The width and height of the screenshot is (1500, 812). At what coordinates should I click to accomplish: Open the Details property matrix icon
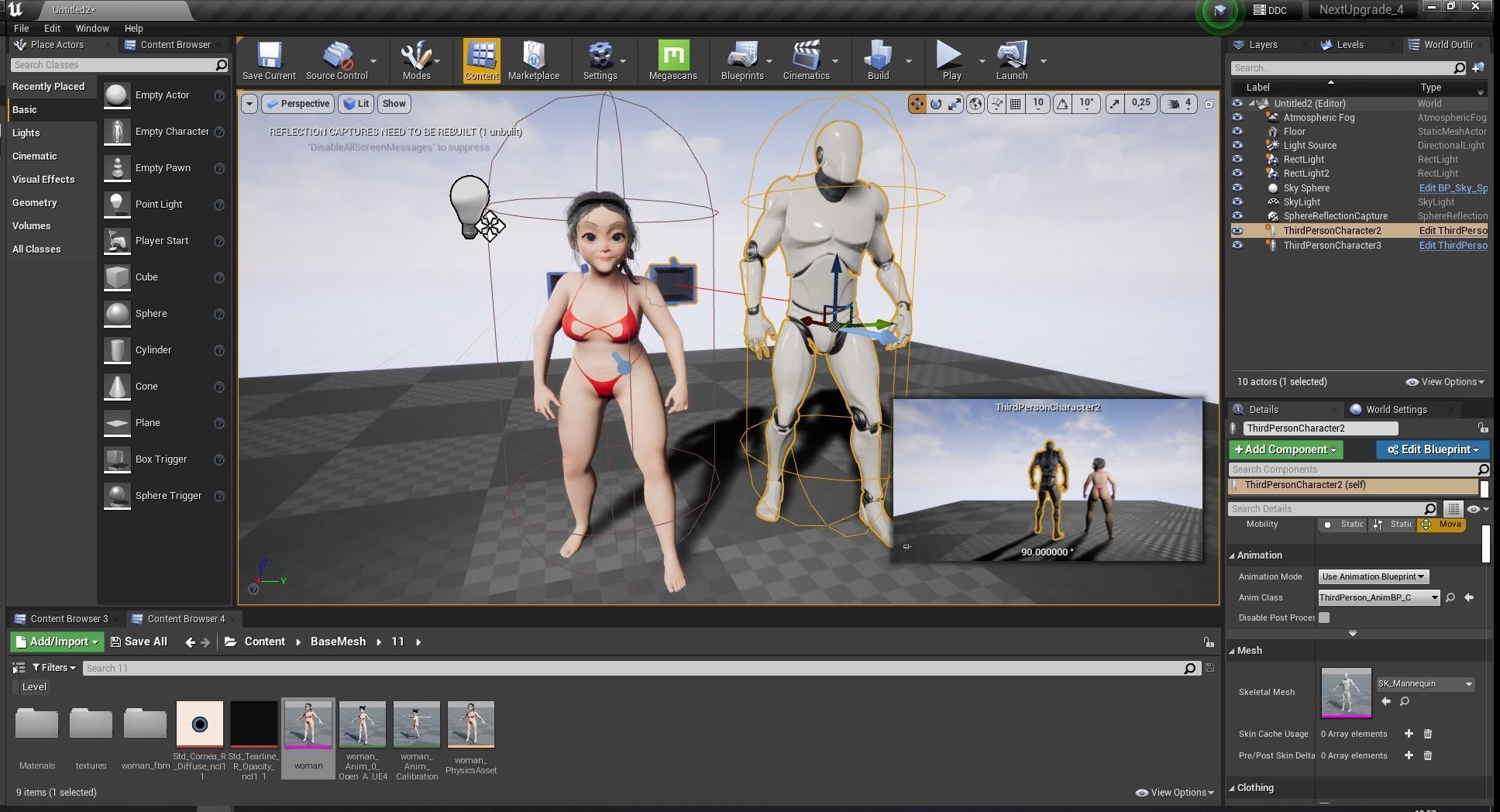(1454, 509)
